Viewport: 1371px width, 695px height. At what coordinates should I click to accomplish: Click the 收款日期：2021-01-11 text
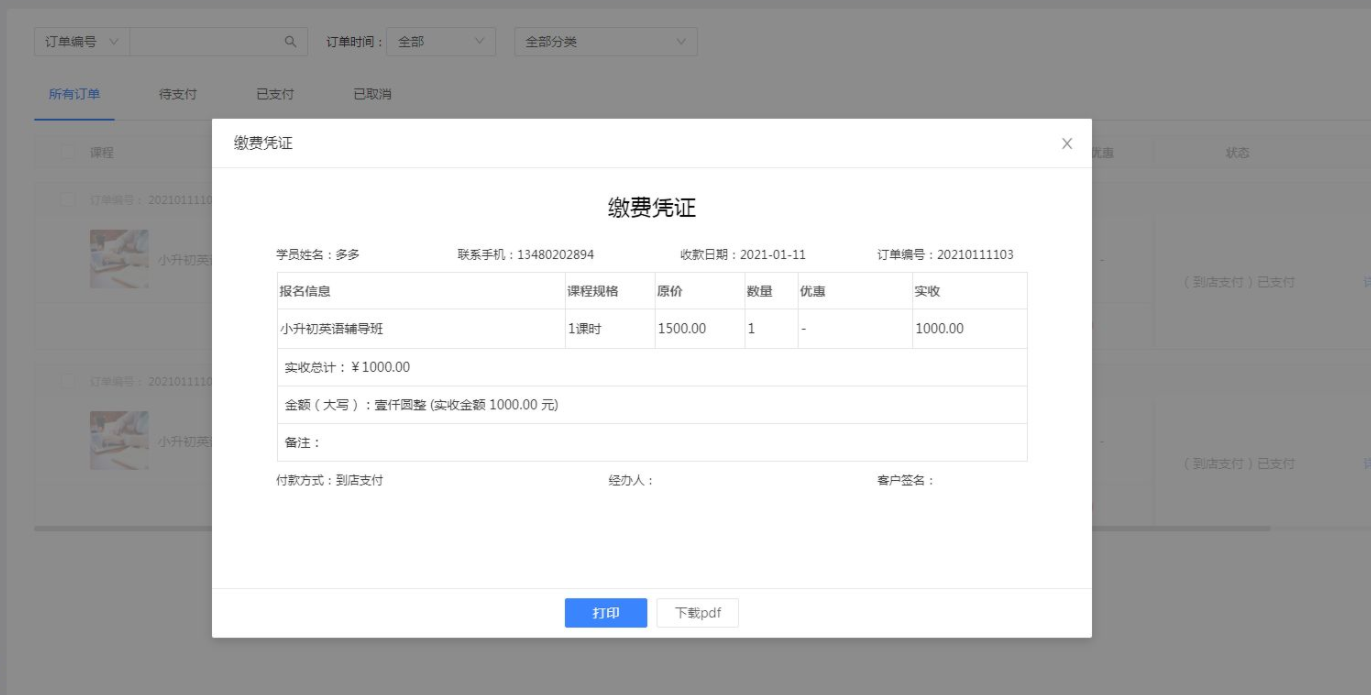pos(743,255)
